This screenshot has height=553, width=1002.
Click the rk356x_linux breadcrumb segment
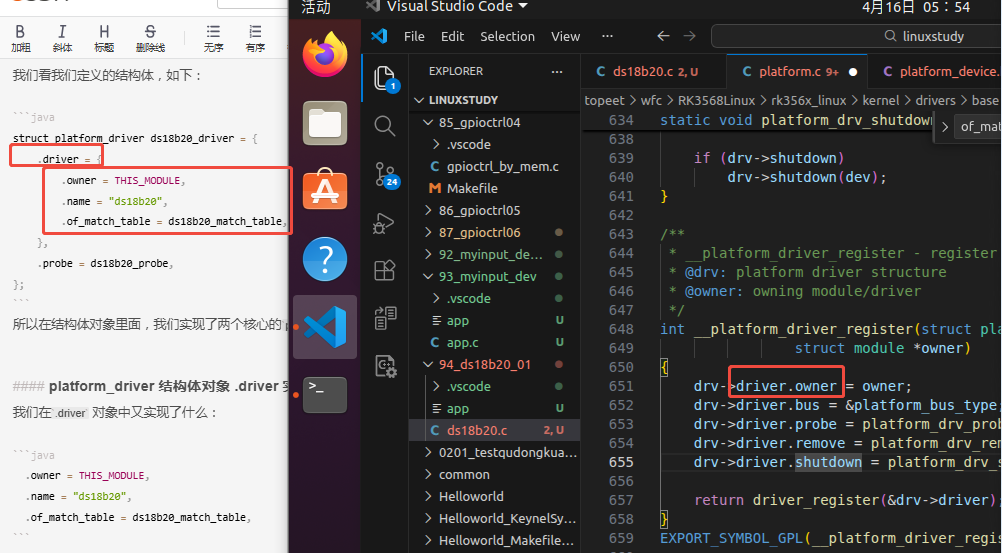coord(808,100)
